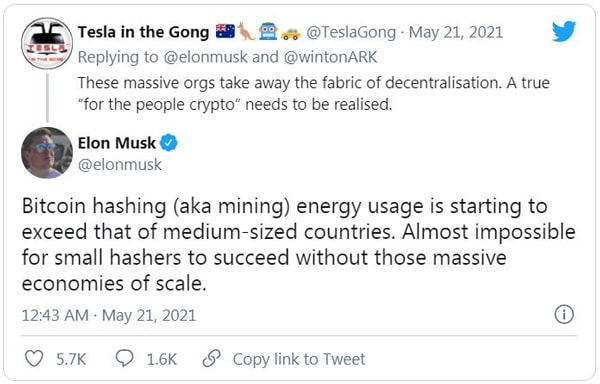Open the tweet info circle icon
Screen dimensions: 600x384
(564, 315)
